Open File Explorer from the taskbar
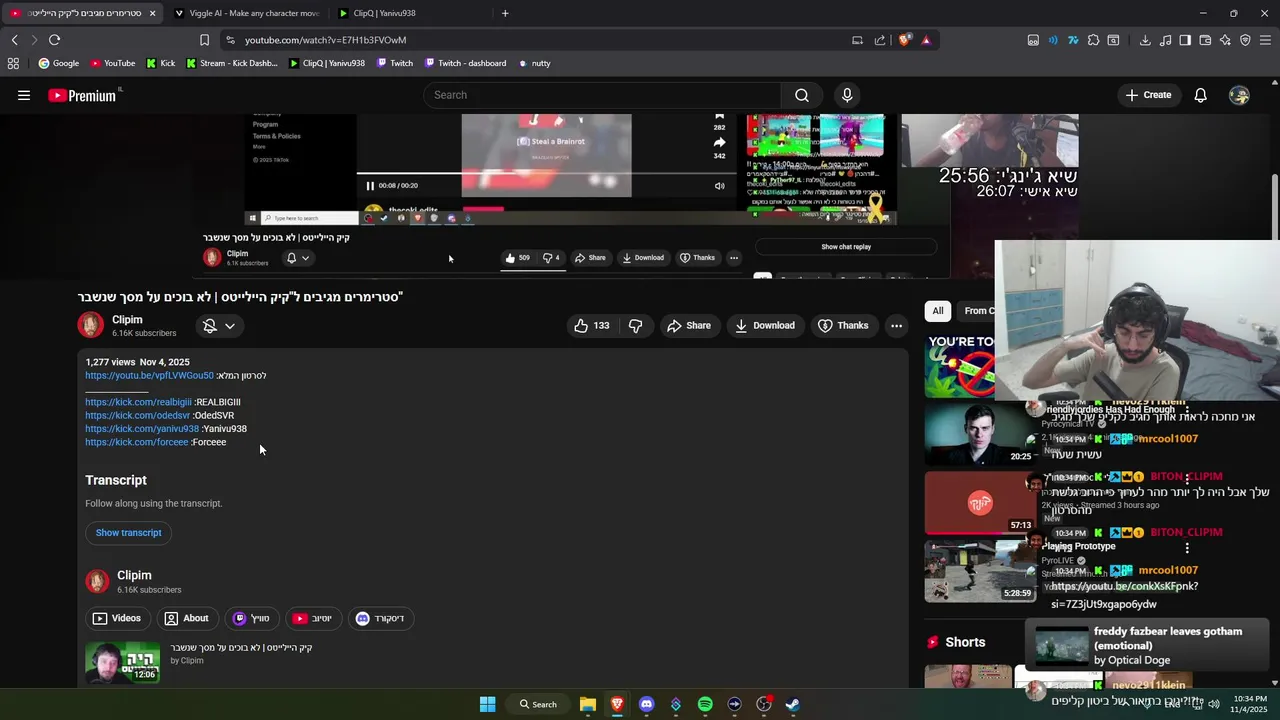The image size is (1280, 720). (588, 704)
